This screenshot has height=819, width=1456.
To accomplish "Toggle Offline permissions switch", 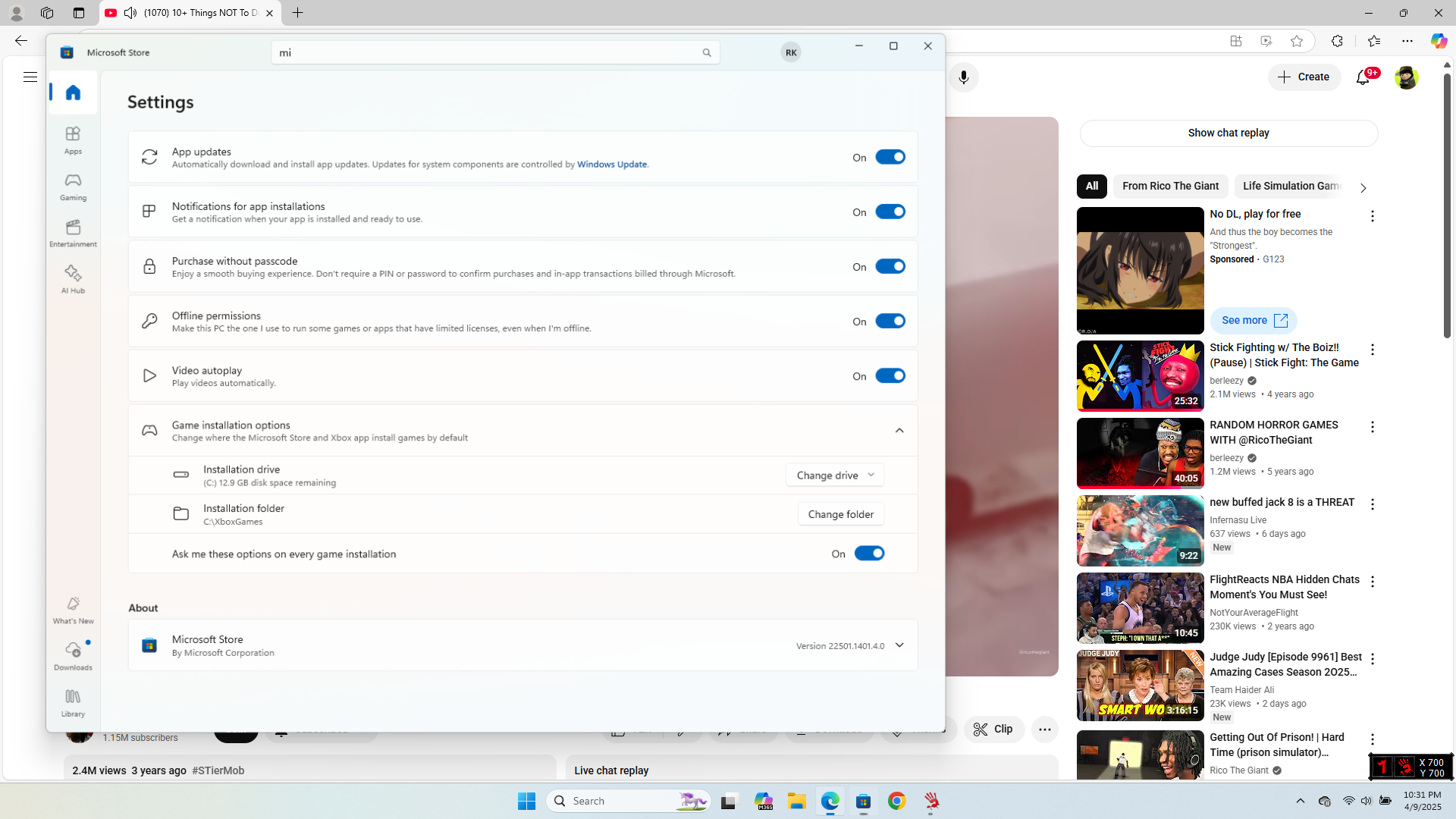I will coord(890,321).
